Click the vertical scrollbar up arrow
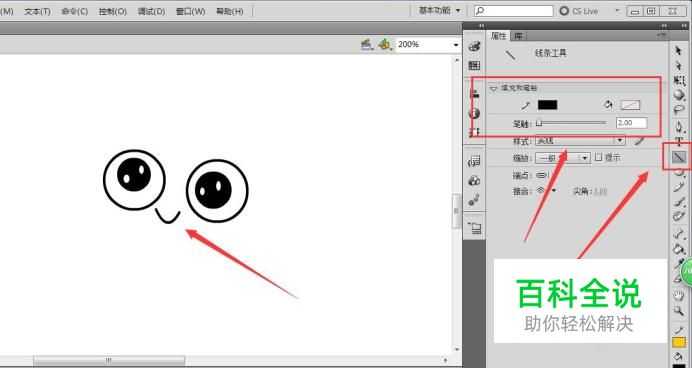Viewport: 692px width, 368px height. click(456, 60)
